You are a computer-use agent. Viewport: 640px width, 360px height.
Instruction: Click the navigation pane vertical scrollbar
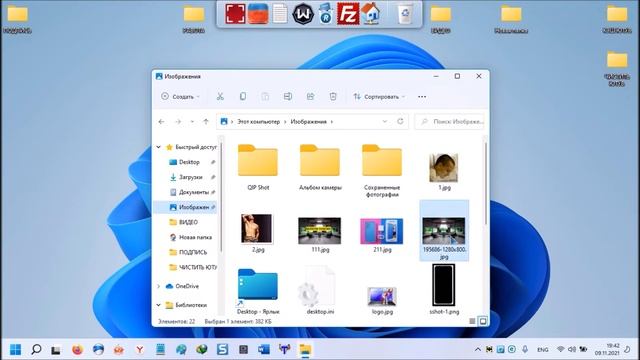tap(221, 196)
